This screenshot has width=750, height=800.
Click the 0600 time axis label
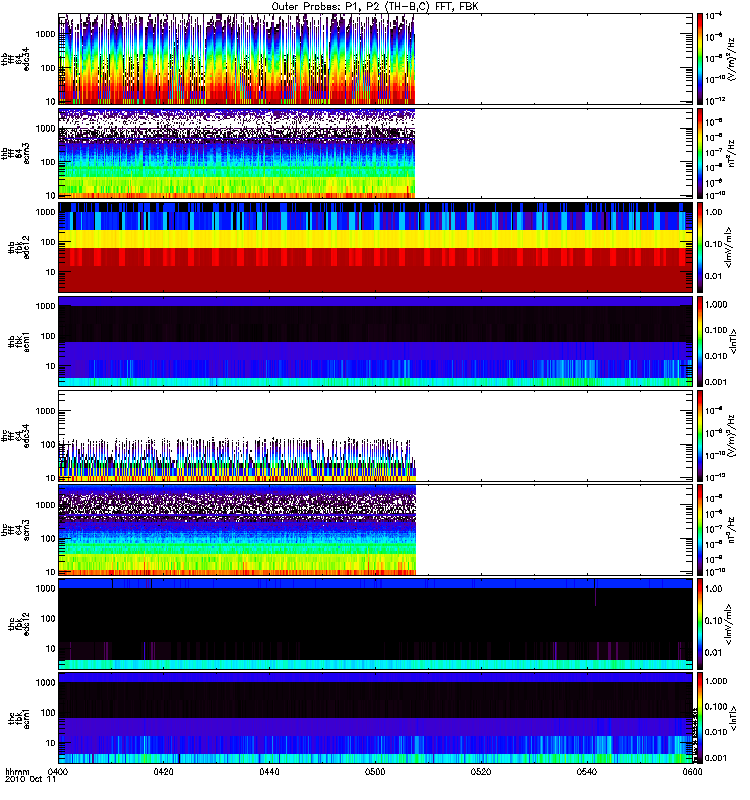click(x=692, y=771)
